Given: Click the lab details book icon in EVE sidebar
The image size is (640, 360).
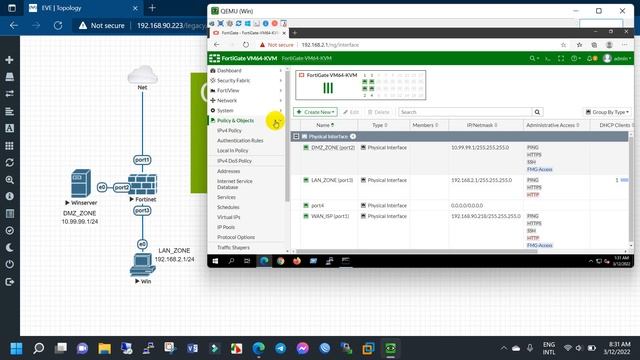Looking at the screenshot, I should [x=9, y=213].
